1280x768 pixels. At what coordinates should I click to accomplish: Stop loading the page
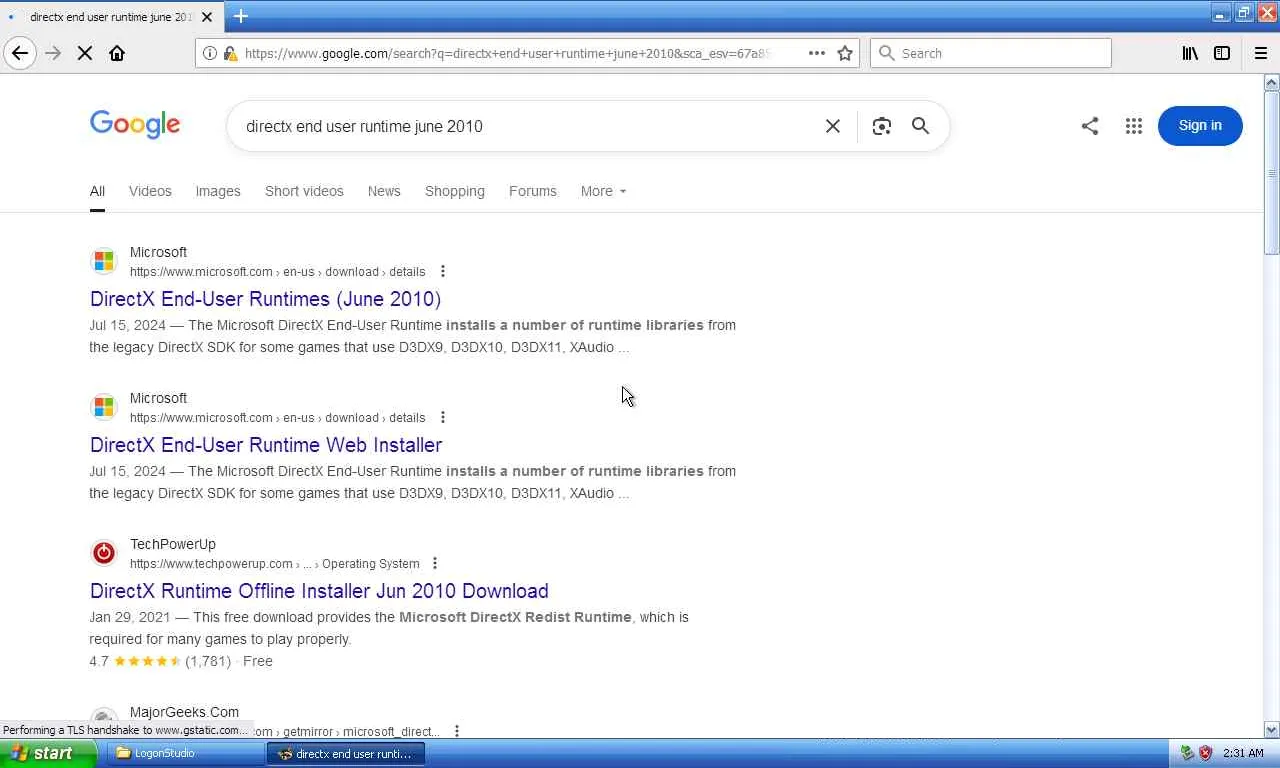point(85,53)
